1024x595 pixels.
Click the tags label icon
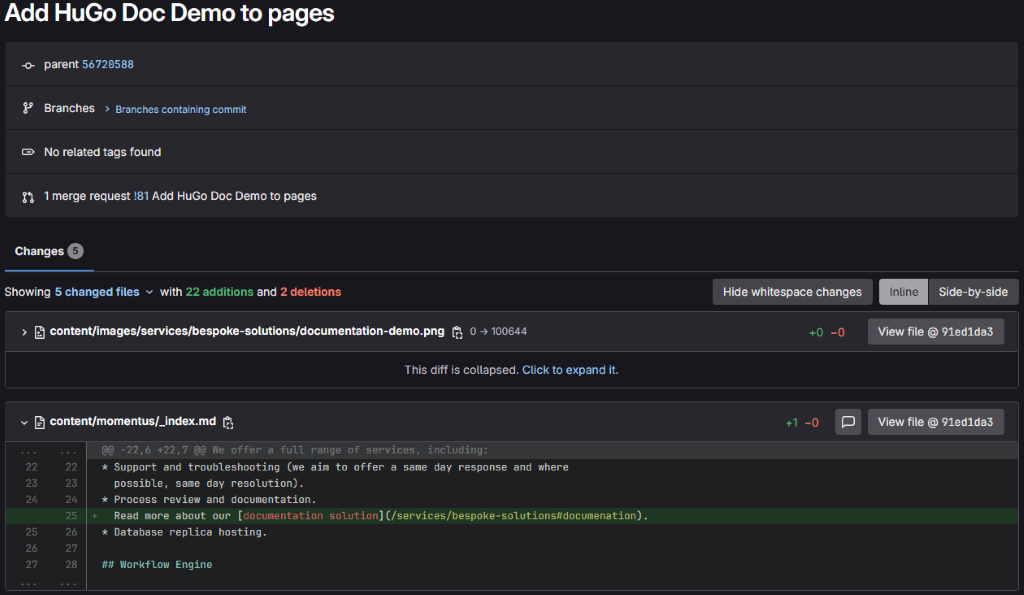(x=27, y=152)
